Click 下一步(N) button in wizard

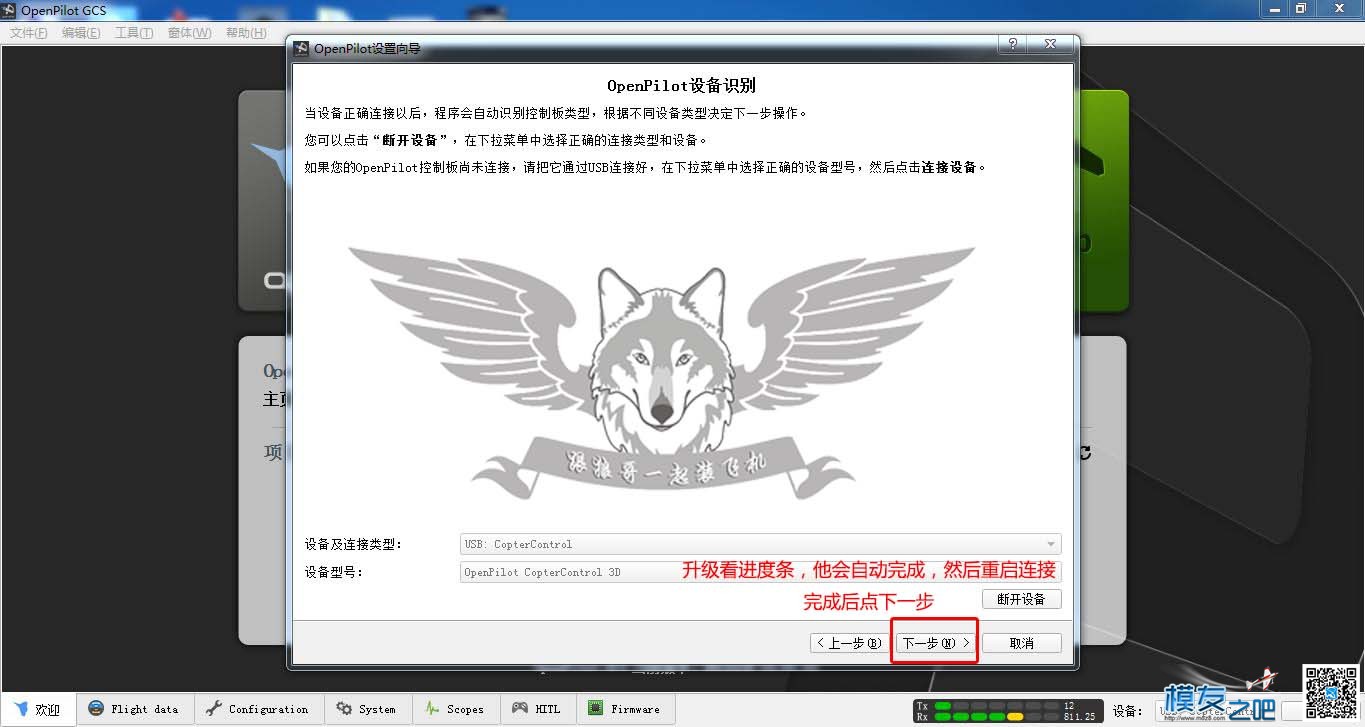tap(935, 643)
